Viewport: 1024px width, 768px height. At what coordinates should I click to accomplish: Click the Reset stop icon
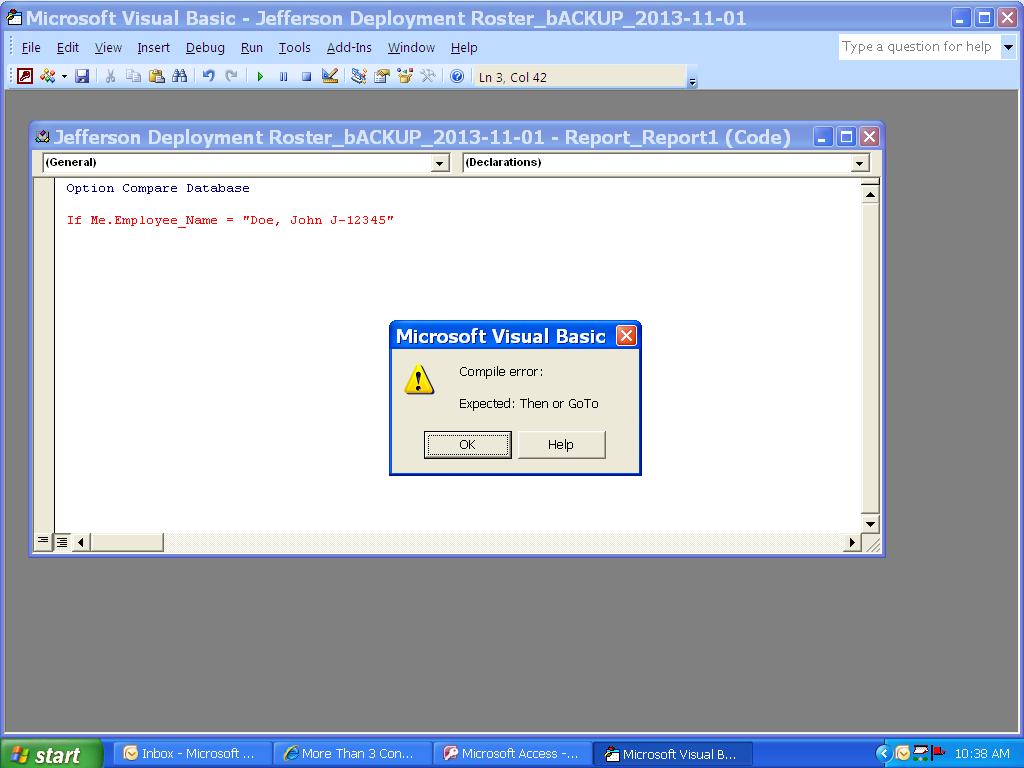(x=306, y=76)
